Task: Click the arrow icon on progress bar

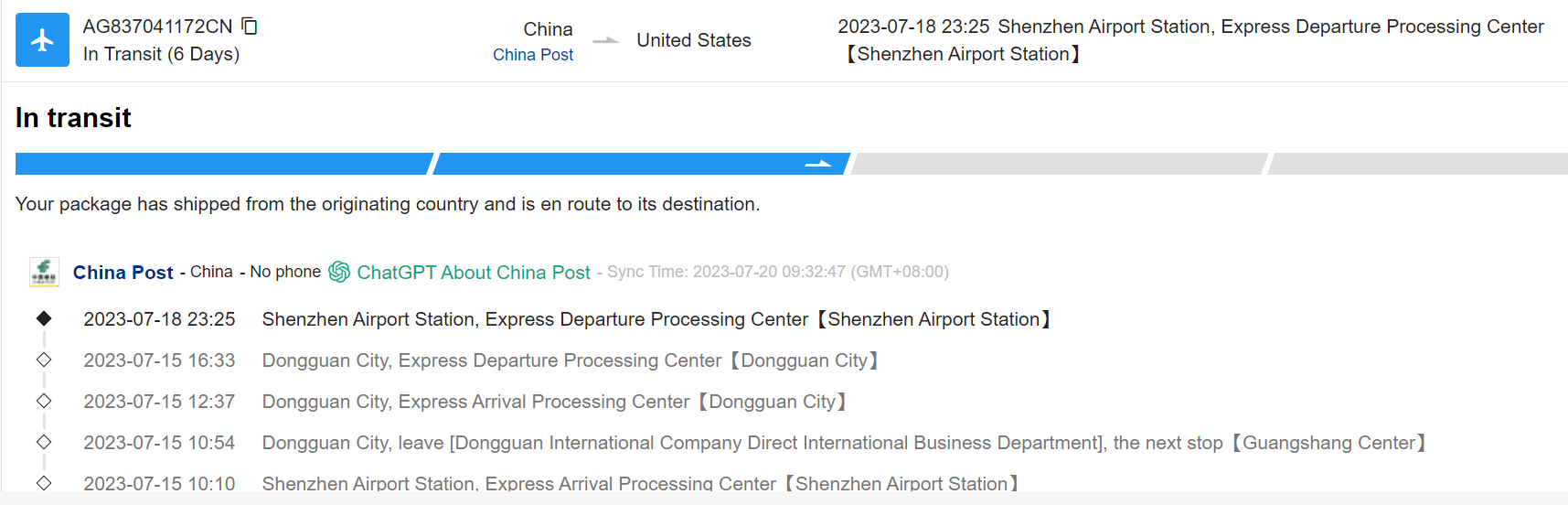Action: (817, 164)
